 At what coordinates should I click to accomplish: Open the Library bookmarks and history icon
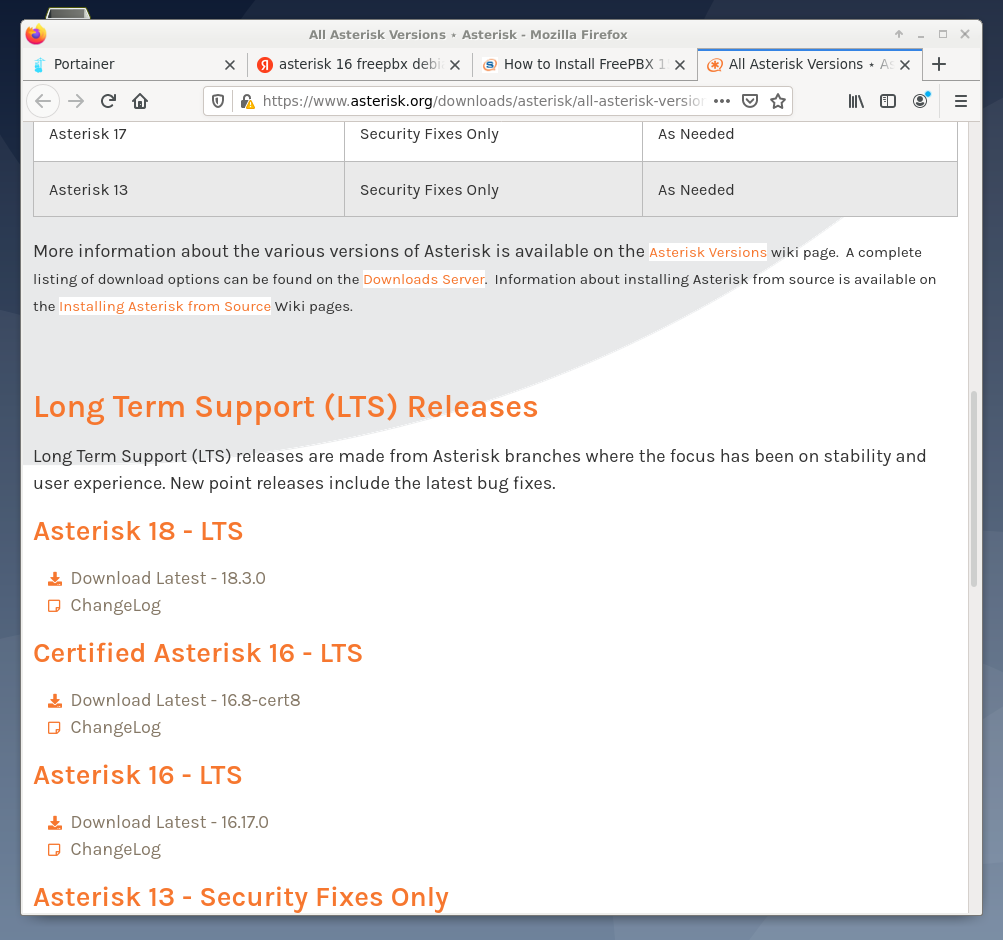click(856, 101)
